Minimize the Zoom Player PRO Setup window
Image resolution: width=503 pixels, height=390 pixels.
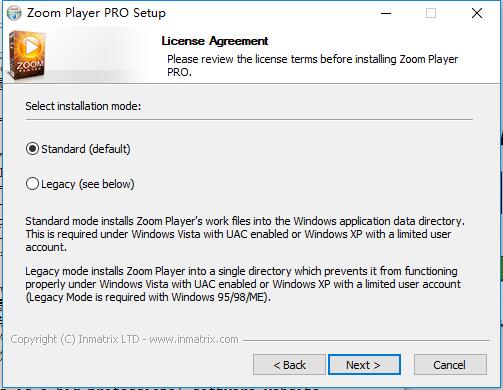click(386, 13)
